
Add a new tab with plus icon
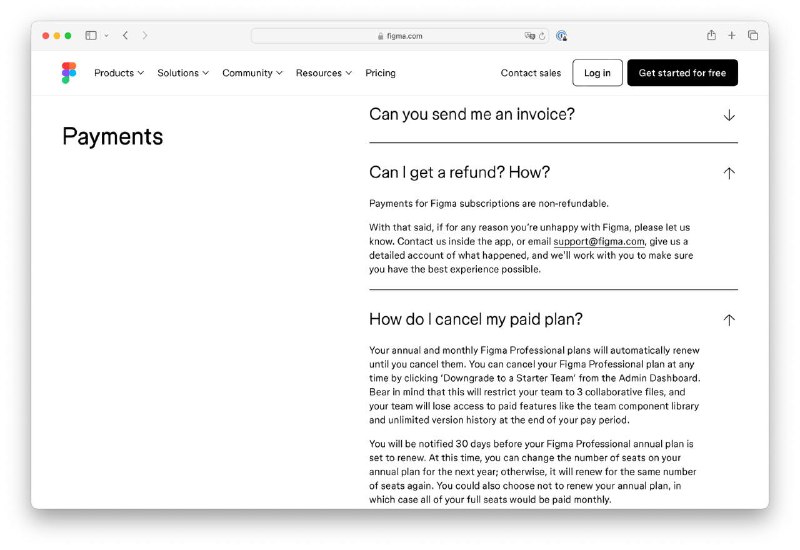click(732, 35)
